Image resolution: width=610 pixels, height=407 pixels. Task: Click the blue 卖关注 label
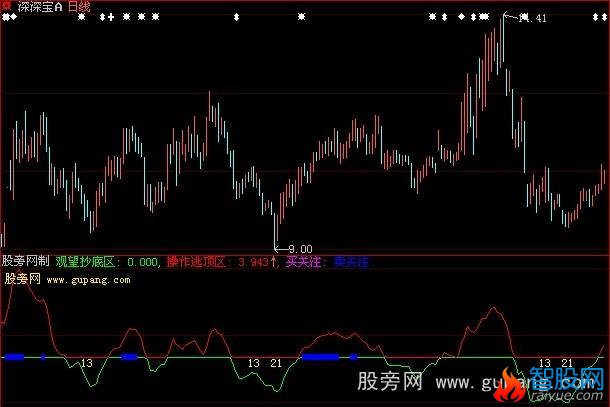tap(351, 262)
